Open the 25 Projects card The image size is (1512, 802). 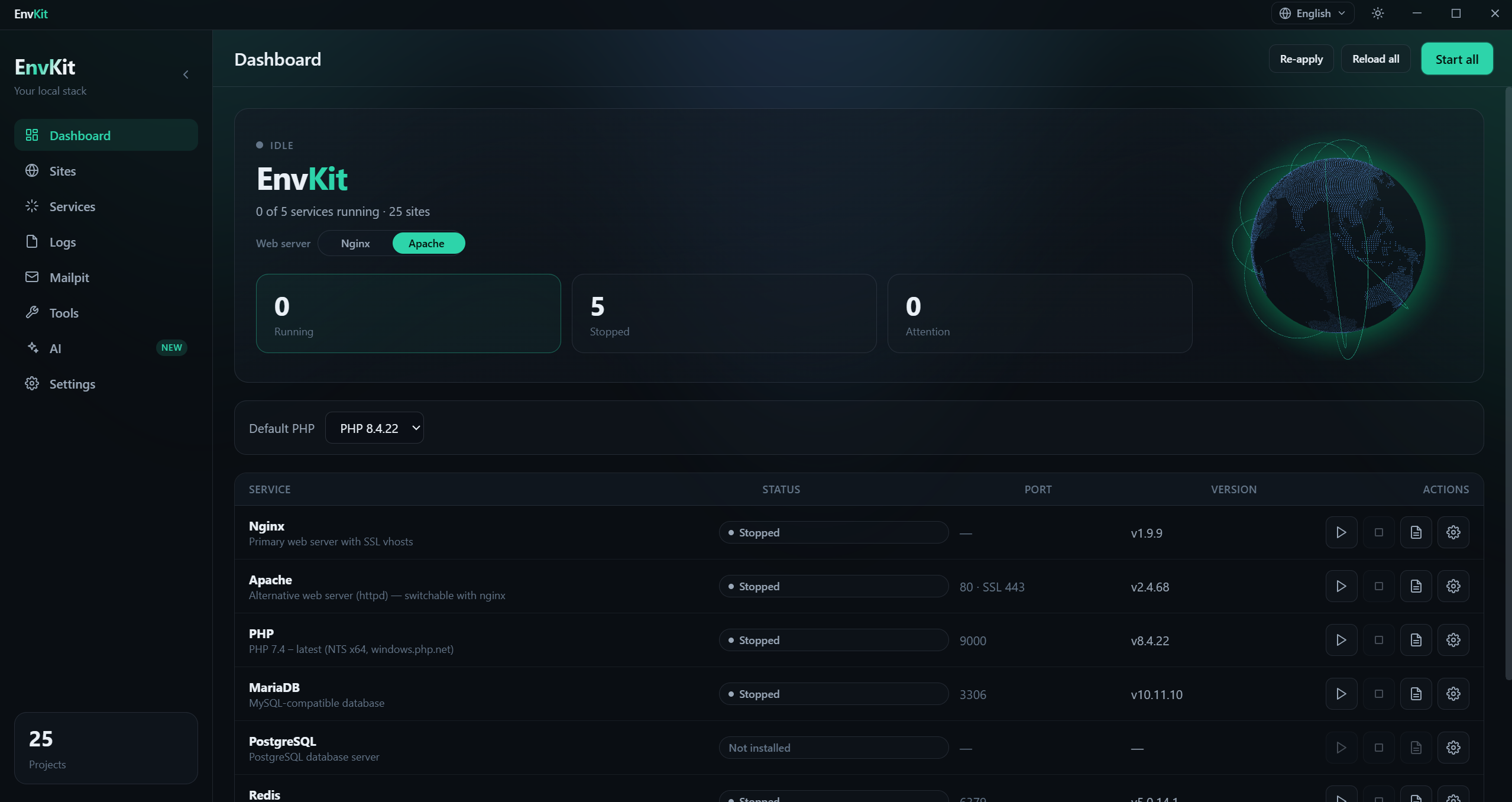(x=106, y=748)
